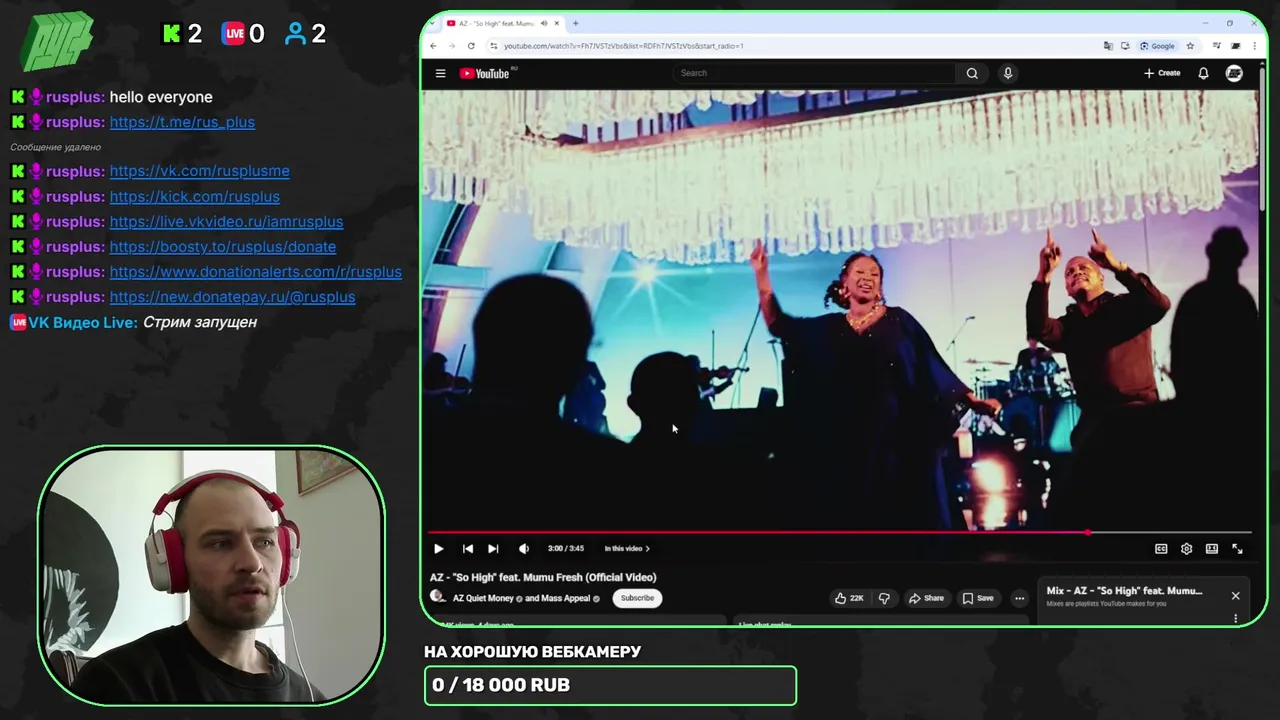
Task: Reload the browser page
Action: point(471,46)
